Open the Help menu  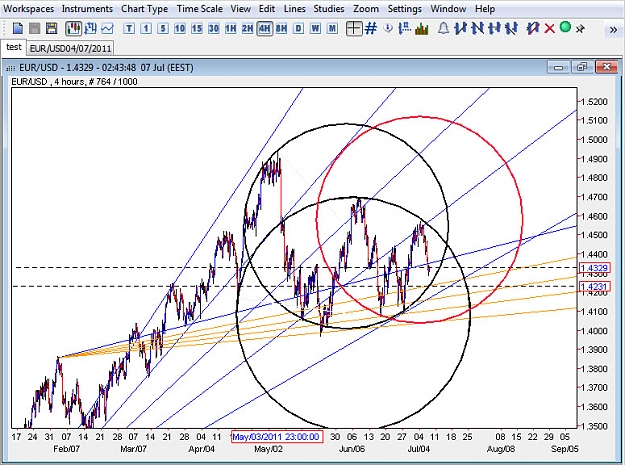pyautogui.click(x=485, y=9)
